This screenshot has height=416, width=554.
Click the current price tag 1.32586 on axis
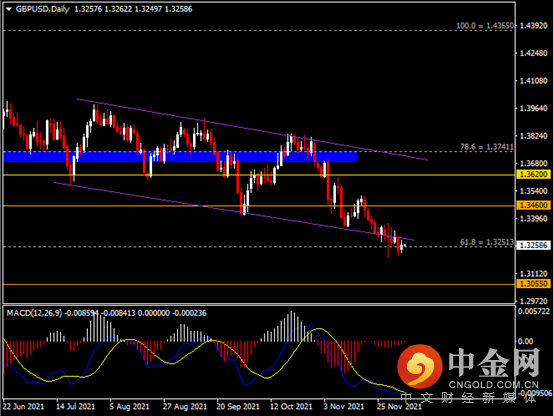(x=533, y=245)
